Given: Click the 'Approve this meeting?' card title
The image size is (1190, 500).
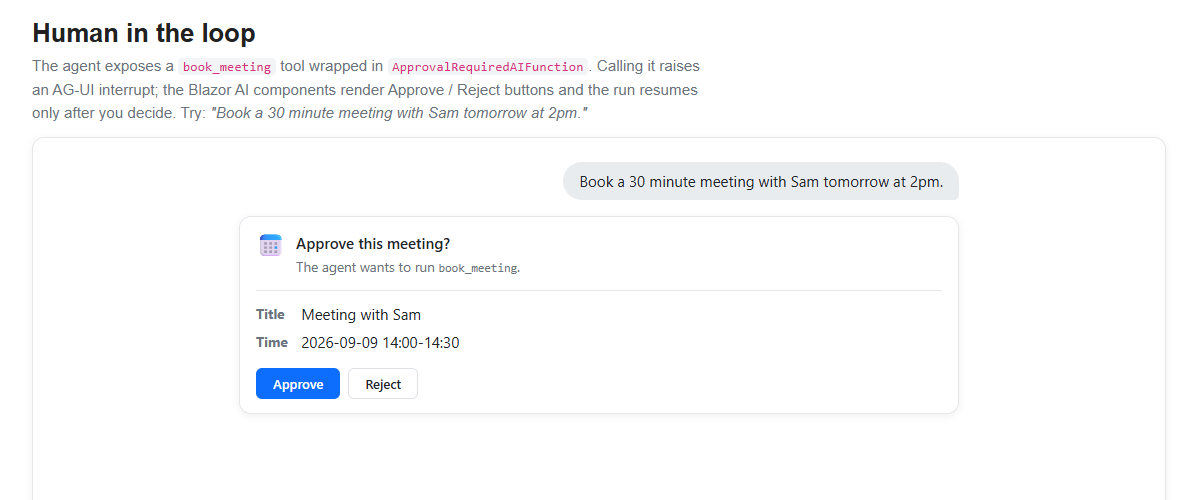Looking at the screenshot, I should pyautogui.click(x=373, y=244).
